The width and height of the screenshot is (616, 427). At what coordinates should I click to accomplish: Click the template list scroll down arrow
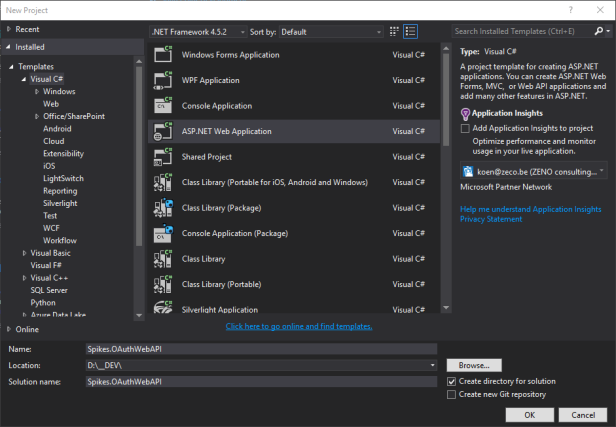tap(446, 308)
